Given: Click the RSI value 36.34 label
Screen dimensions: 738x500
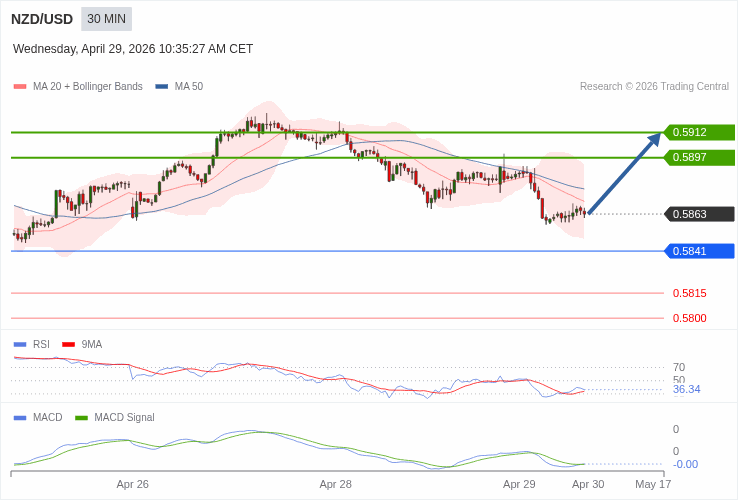Looking at the screenshot, I should click(x=686, y=389).
